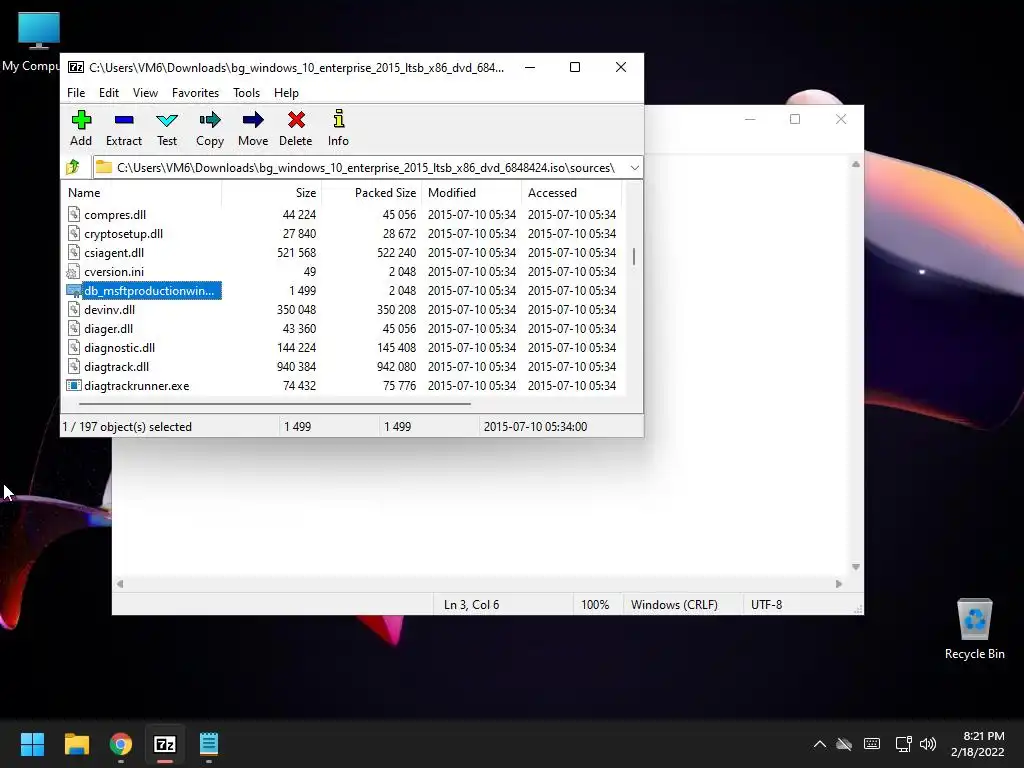
Task: Open the Help menu
Action: [x=286, y=93]
